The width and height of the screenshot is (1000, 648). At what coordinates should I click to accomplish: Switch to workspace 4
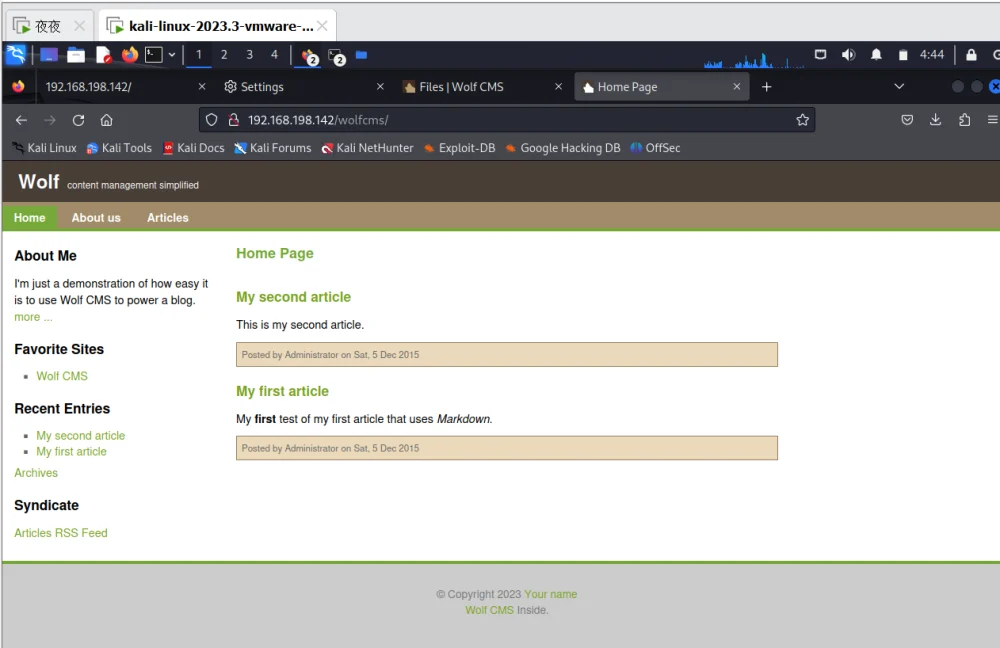tap(274, 55)
